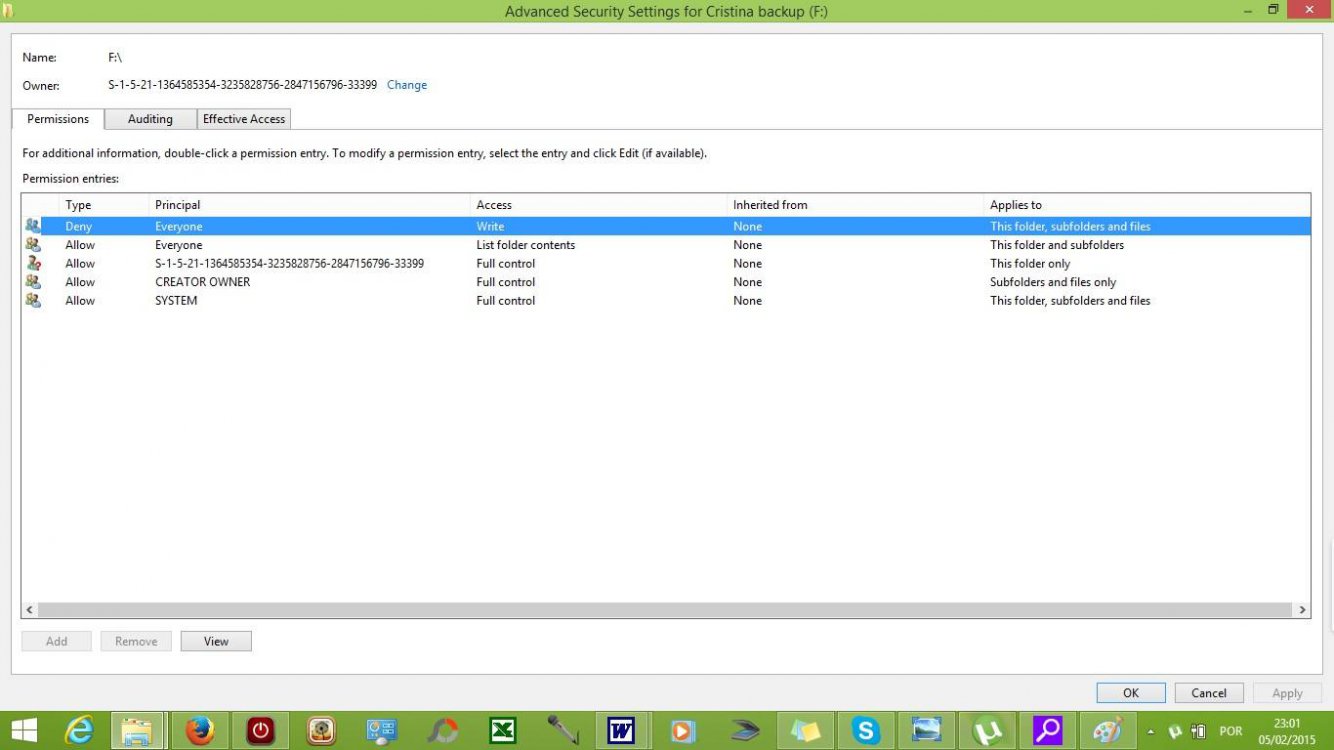Screen dimensions: 1334x750
Task: Click the group icon of the Deny entry
Action: pos(34,226)
